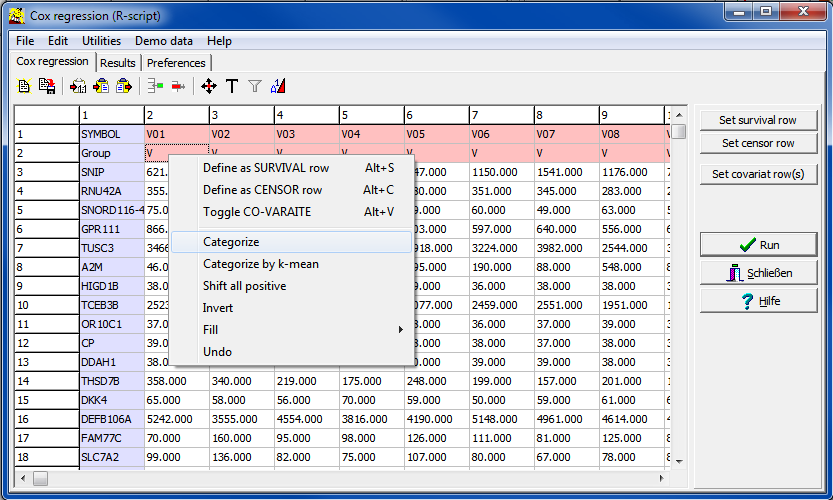Select the SYMBOL cell
Screen dimensions: 833x500
click(112, 134)
